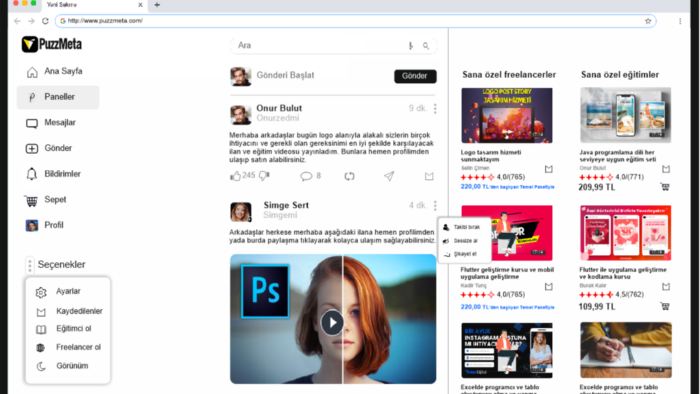700x394 pixels.
Task: Click Gönderi Başlat post field
Action: tap(286, 75)
